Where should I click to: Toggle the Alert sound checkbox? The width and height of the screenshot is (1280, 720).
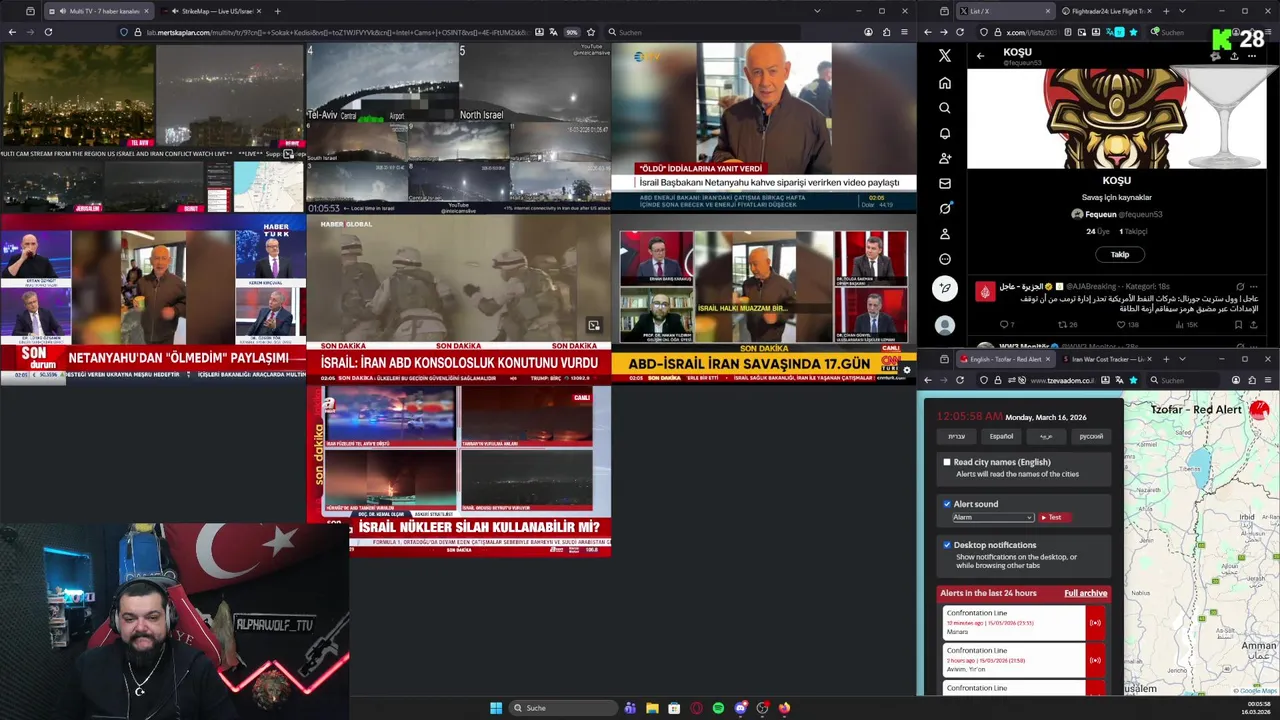[x=947, y=504]
